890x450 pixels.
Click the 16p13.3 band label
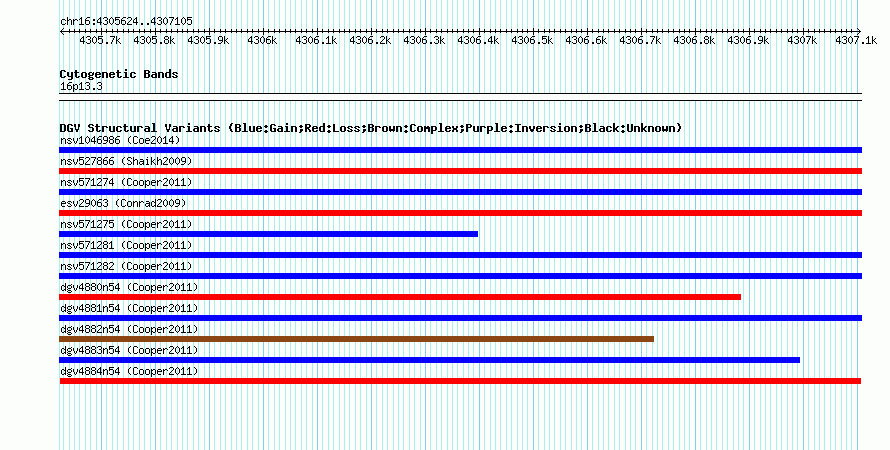pyautogui.click(x=81, y=86)
